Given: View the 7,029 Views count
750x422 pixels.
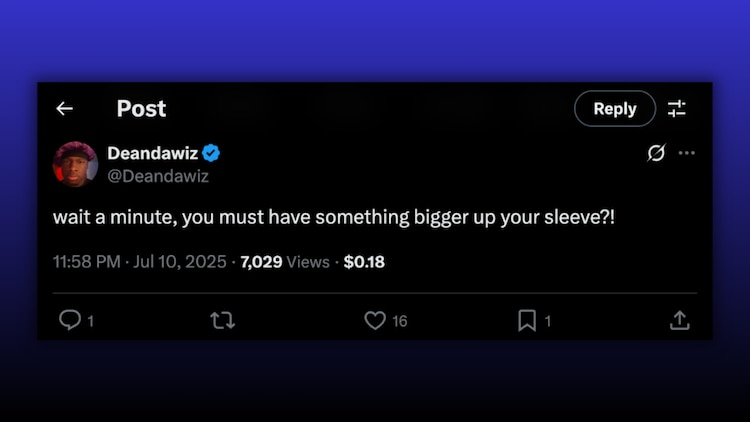Looking at the screenshot, I should click(x=284, y=262).
